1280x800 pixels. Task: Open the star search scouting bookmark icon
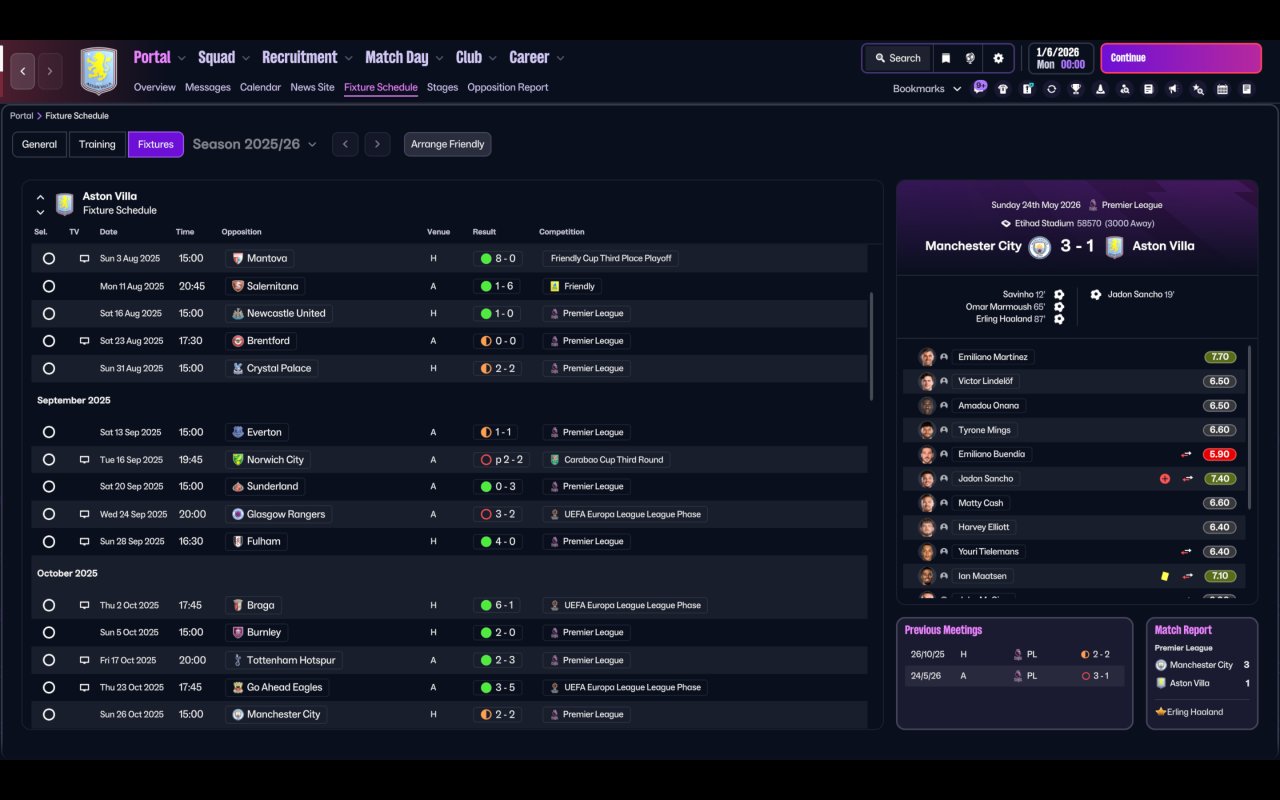pos(1198,89)
